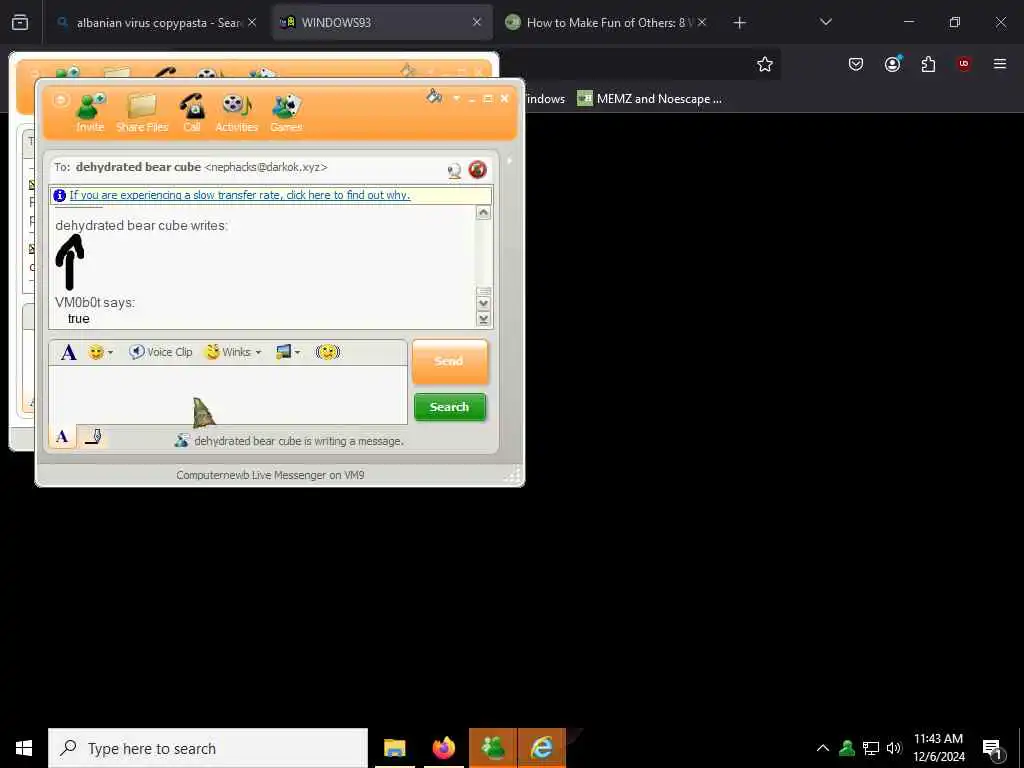Open the list all tabs dropdown

click(x=826, y=22)
